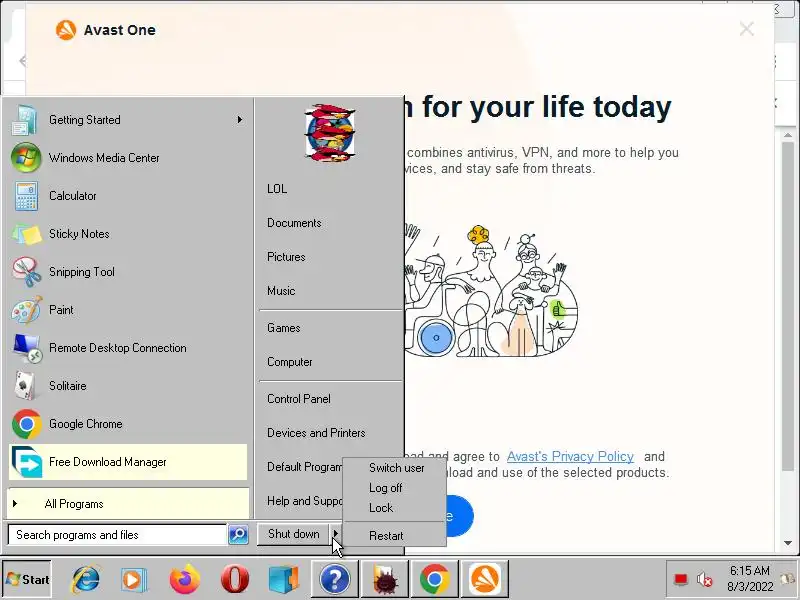The image size is (800, 600).
Task: Launch Opera from taskbar
Action: (x=234, y=580)
